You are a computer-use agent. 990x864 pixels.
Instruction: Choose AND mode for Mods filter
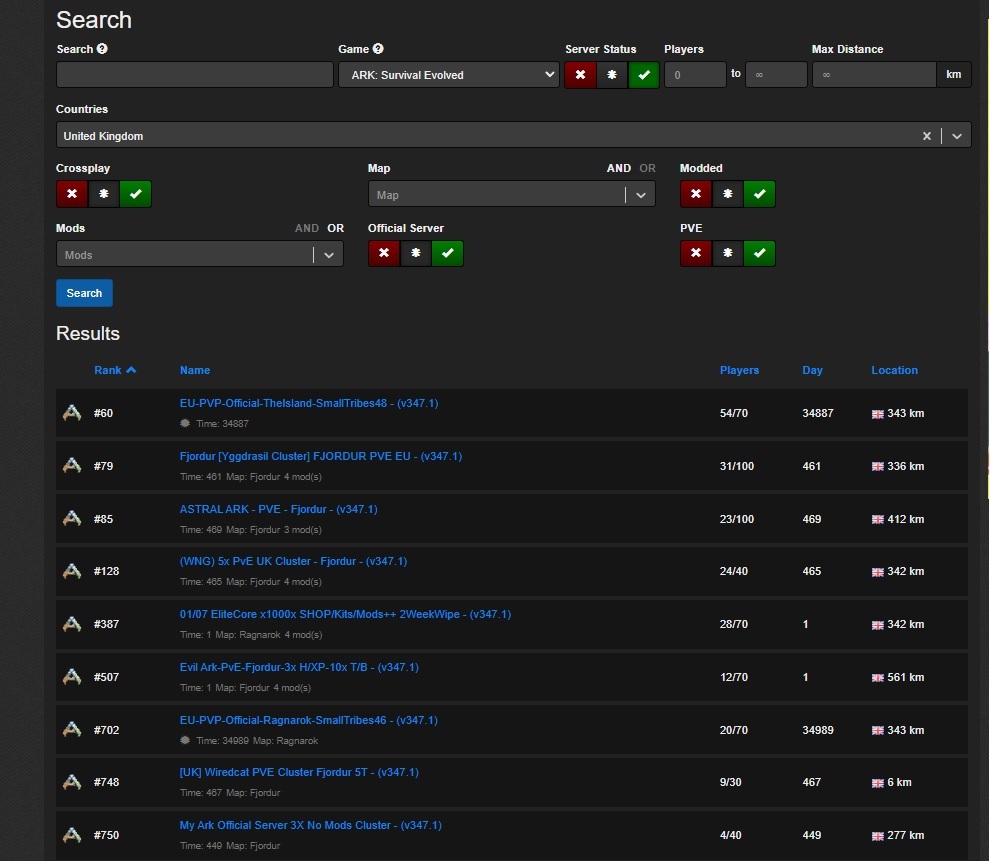pyautogui.click(x=307, y=229)
